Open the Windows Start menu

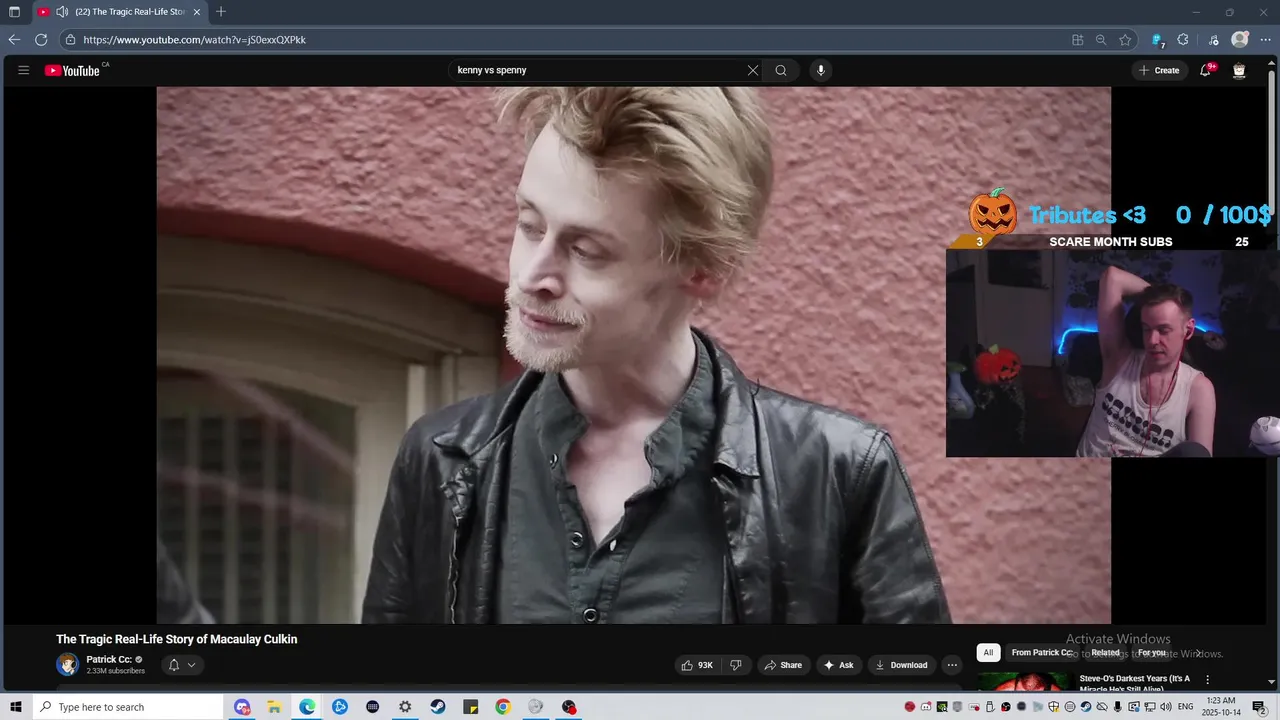pos(16,707)
